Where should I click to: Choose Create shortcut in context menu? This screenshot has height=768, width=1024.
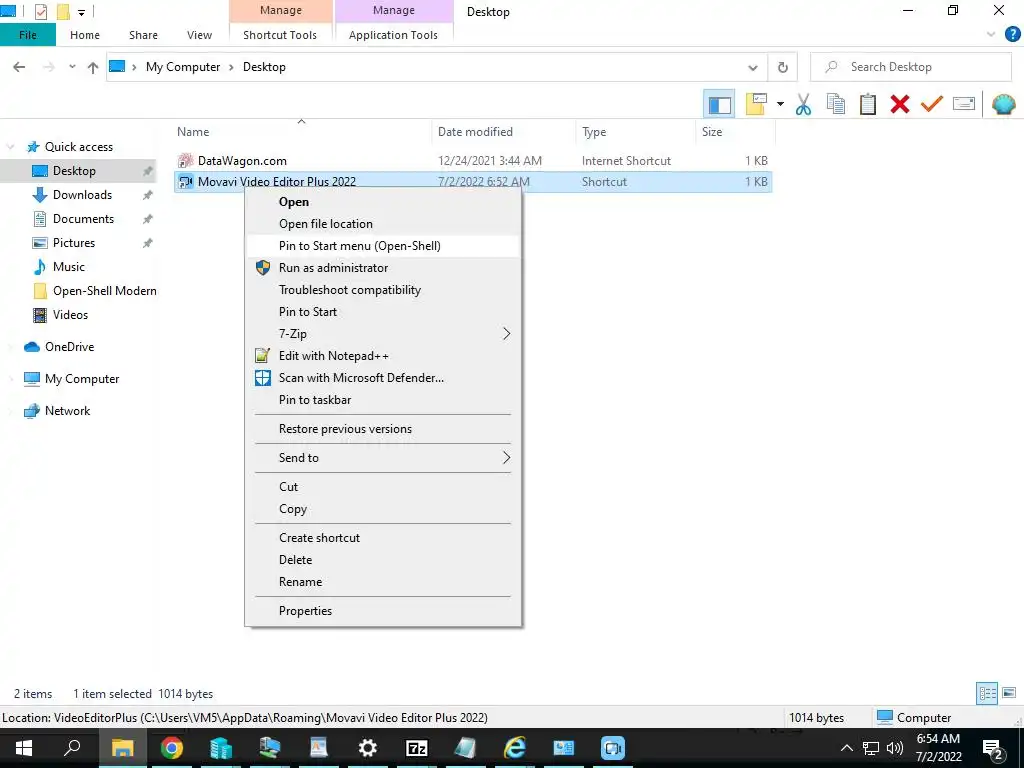pos(383,537)
